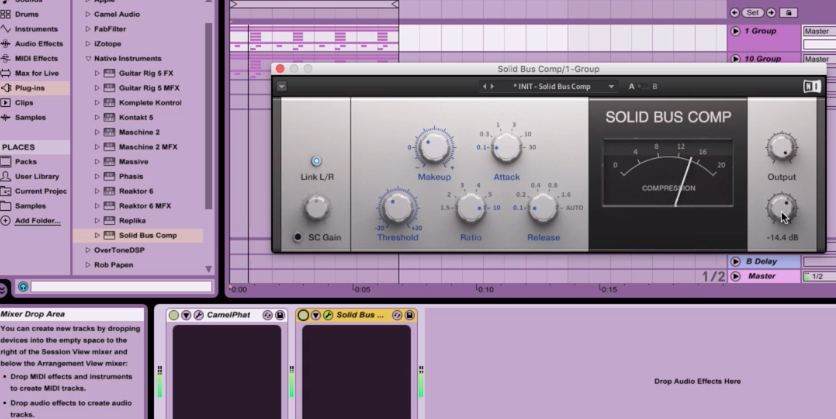Open the MIDI Effects browser category
The width and height of the screenshot is (836, 419).
pos(34,58)
